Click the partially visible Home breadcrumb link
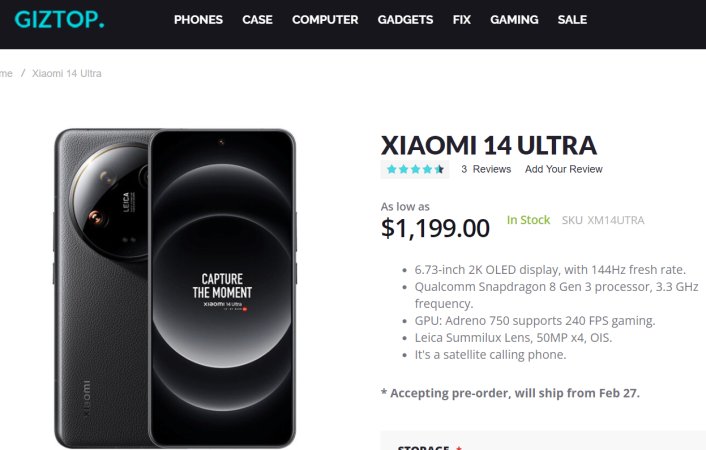 6,73
